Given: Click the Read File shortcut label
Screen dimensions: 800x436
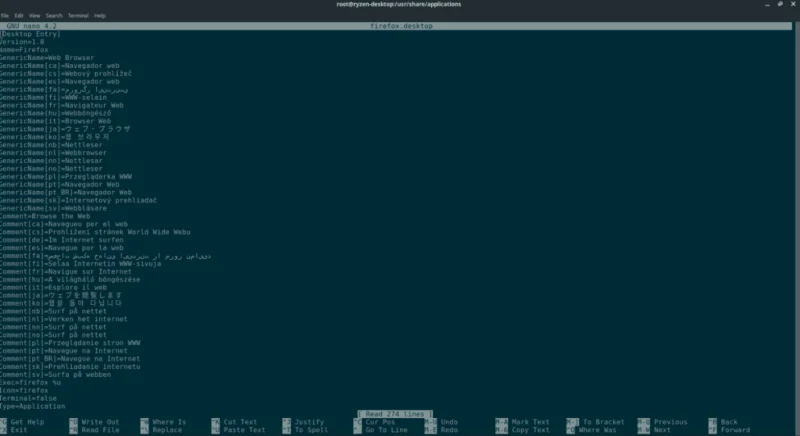Looking at the screenshot, I should coord(101,430).
